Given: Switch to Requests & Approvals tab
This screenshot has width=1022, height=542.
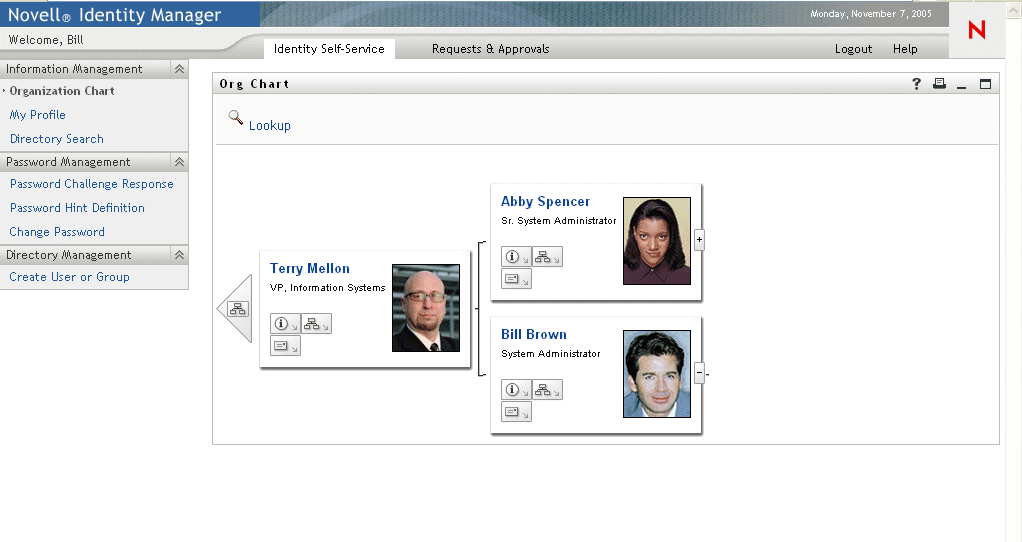Looking at the screenshot, I should (x=491, y=49).
